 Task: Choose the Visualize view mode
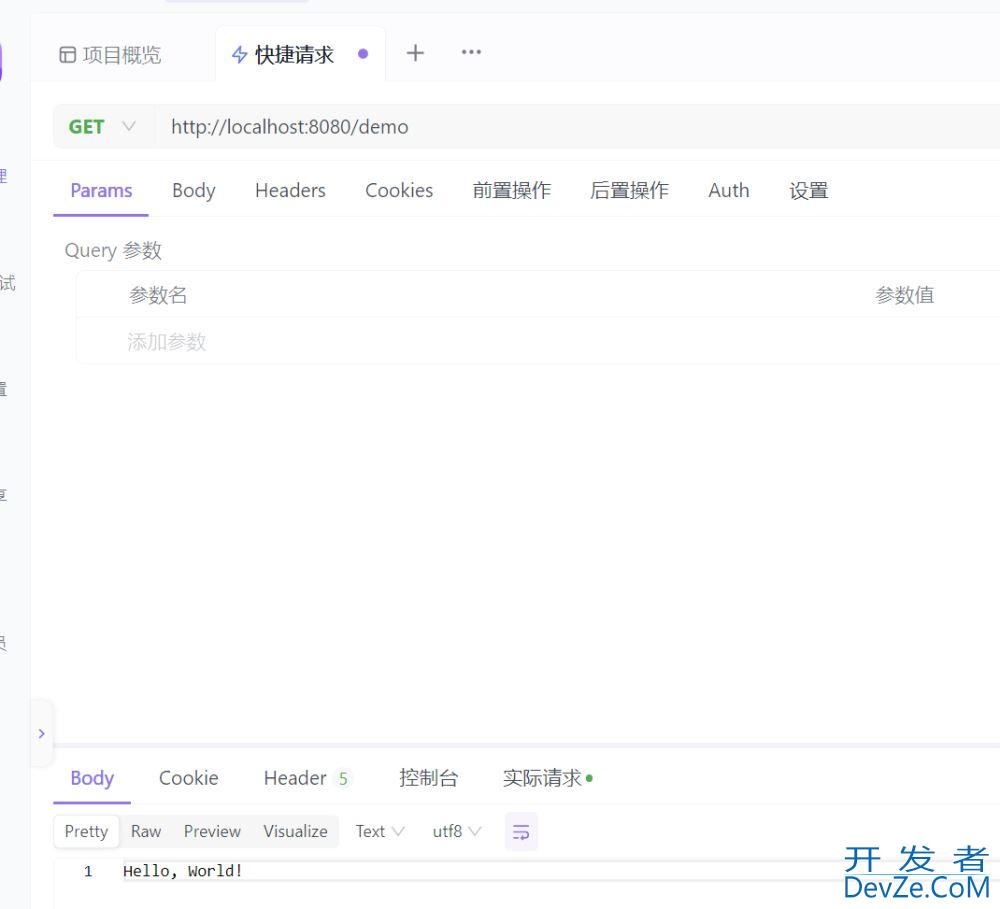coord(295,831)
